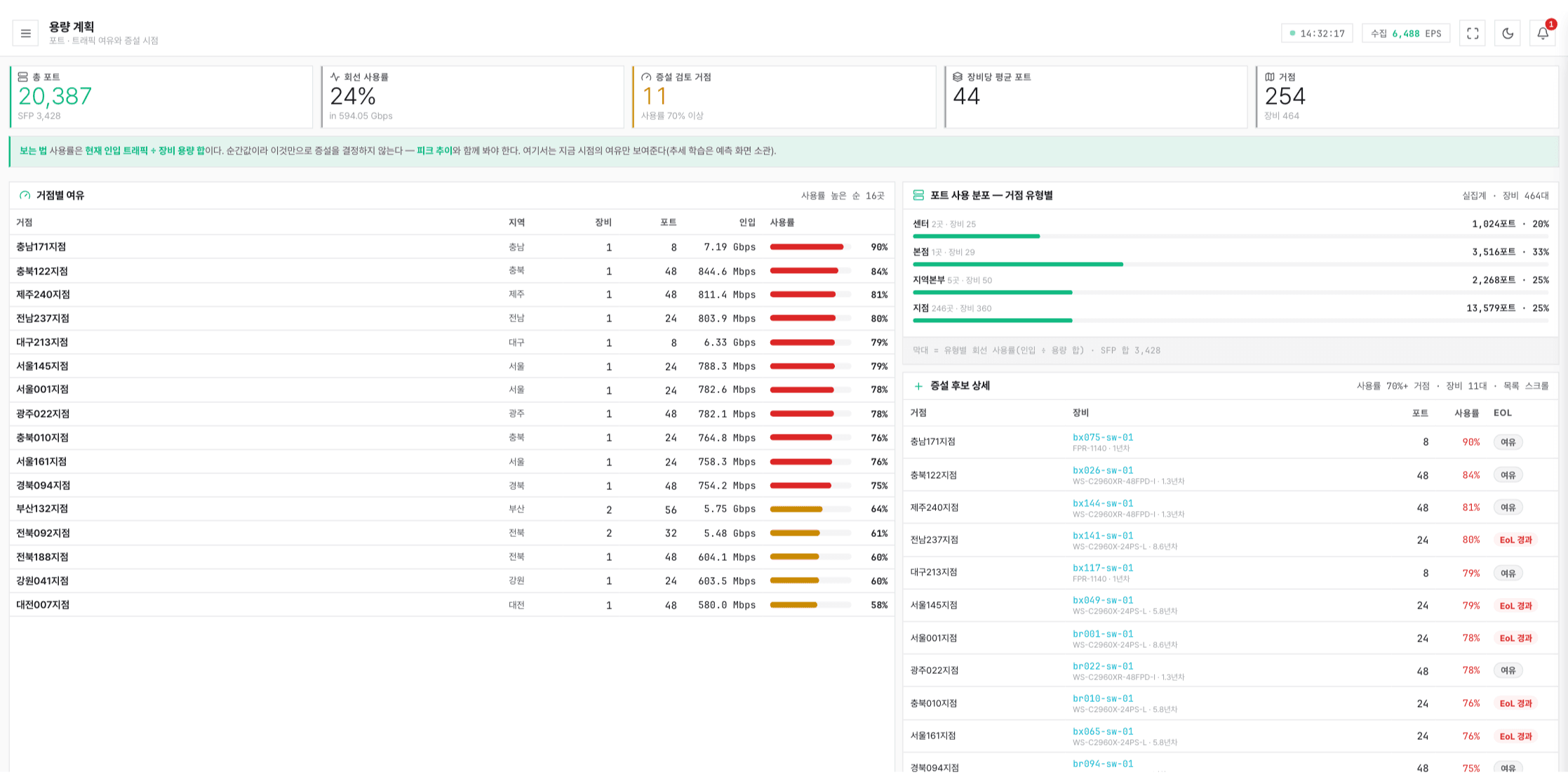
Task: Open device link bx144-sw-01
Action: click(x=1103, y=503)
